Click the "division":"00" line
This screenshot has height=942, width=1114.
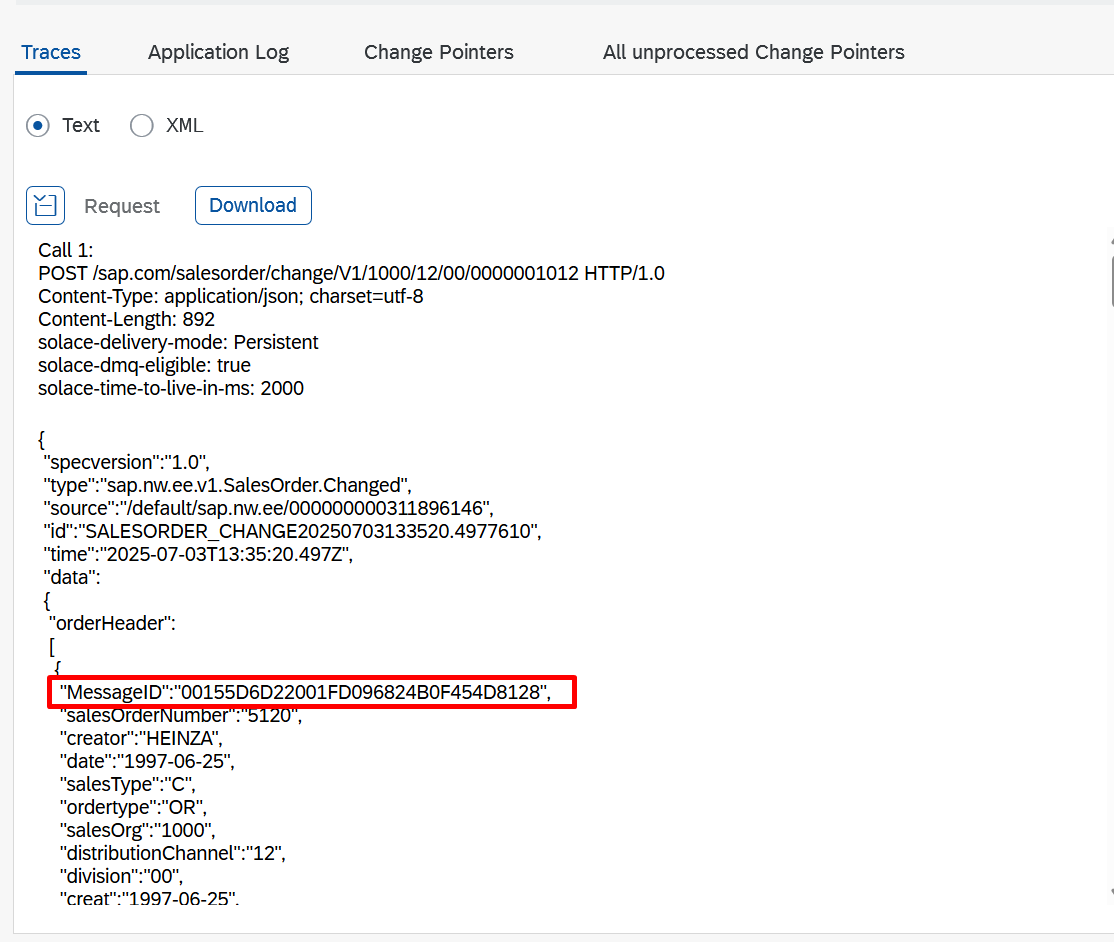pos(121,876)
